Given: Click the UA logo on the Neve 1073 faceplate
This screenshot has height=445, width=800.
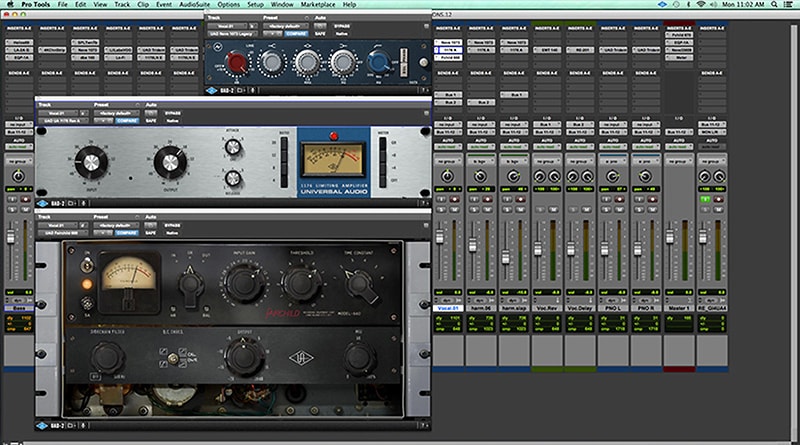Looking at the screenshot, I should [218, 47].
